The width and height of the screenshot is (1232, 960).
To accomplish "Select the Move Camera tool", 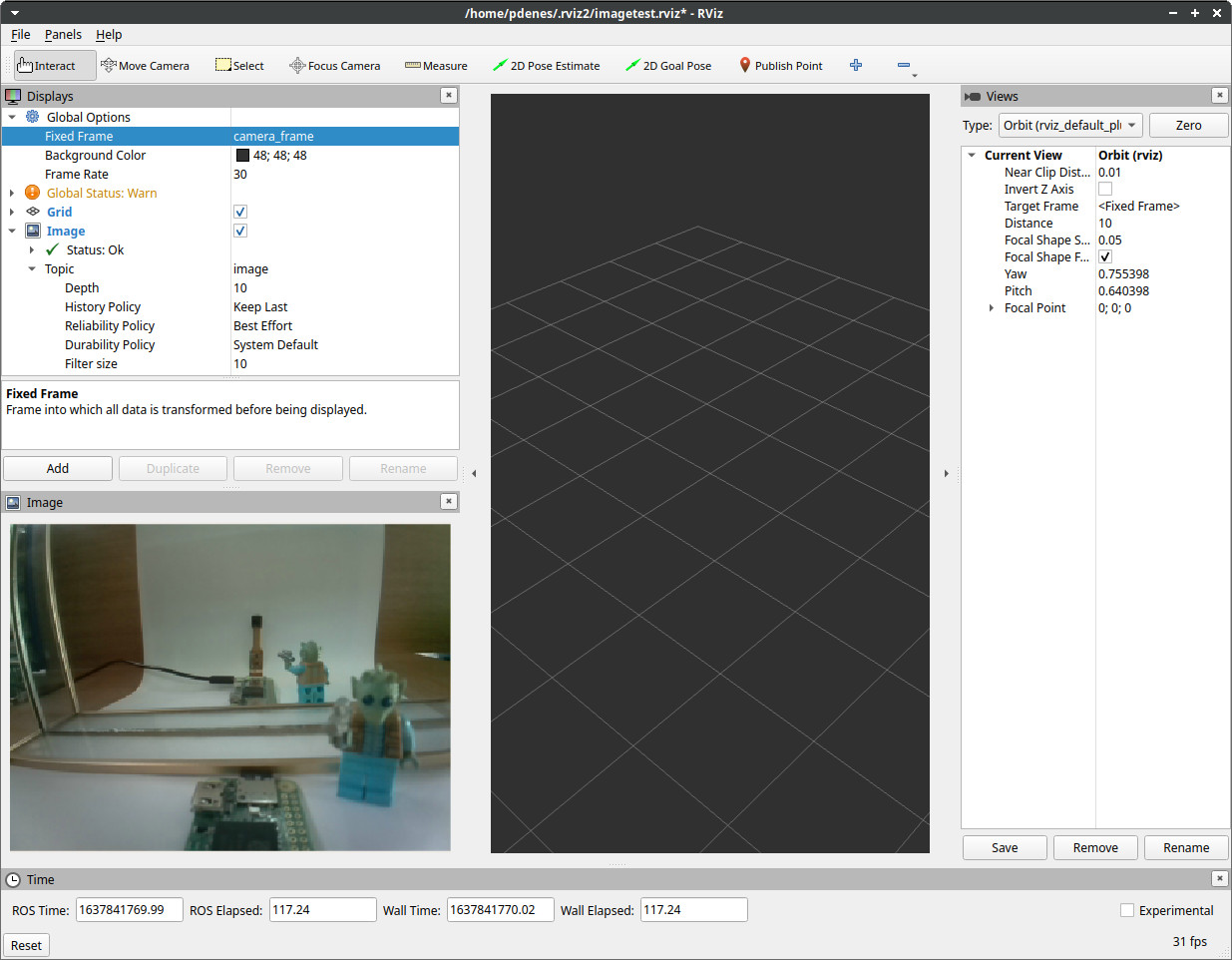I will click(x=146, y=65).
